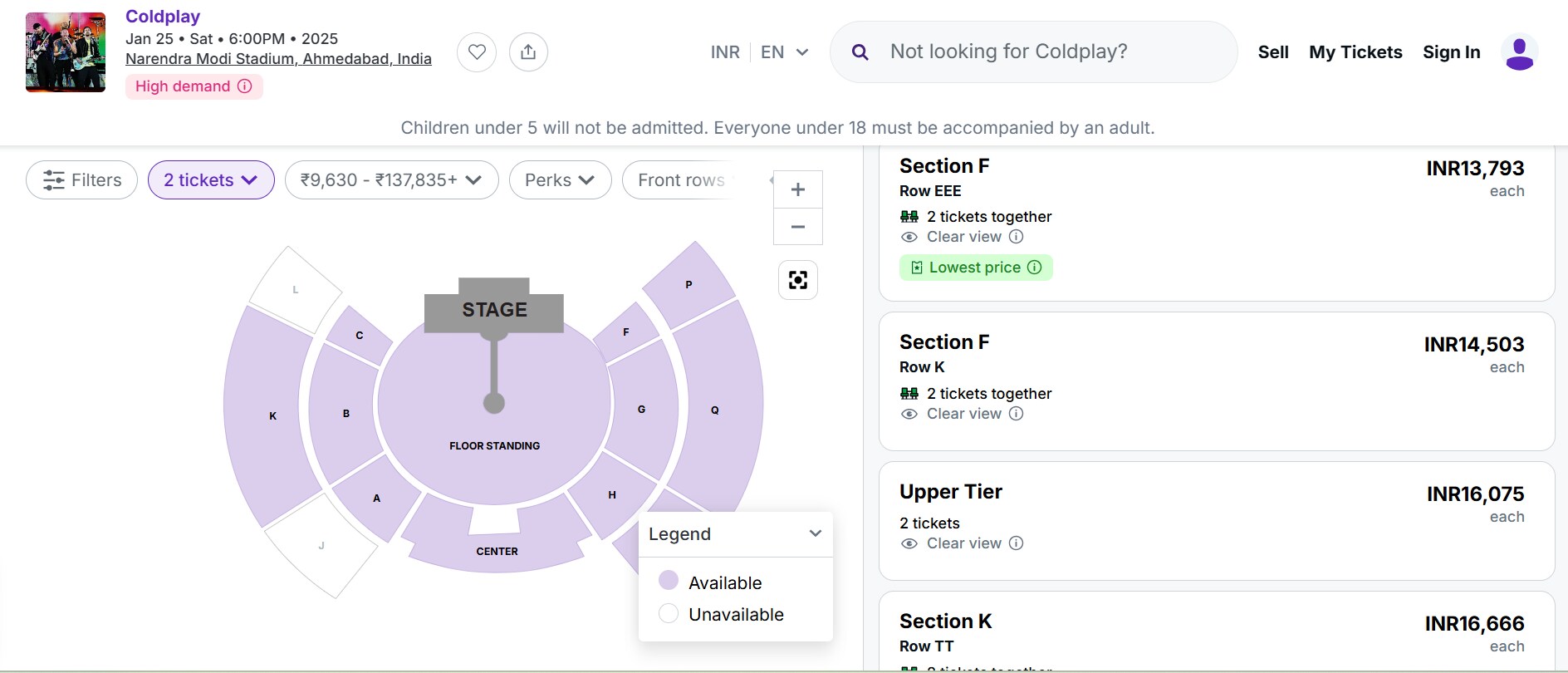Zoom out on the seating map

coord(797,227)
